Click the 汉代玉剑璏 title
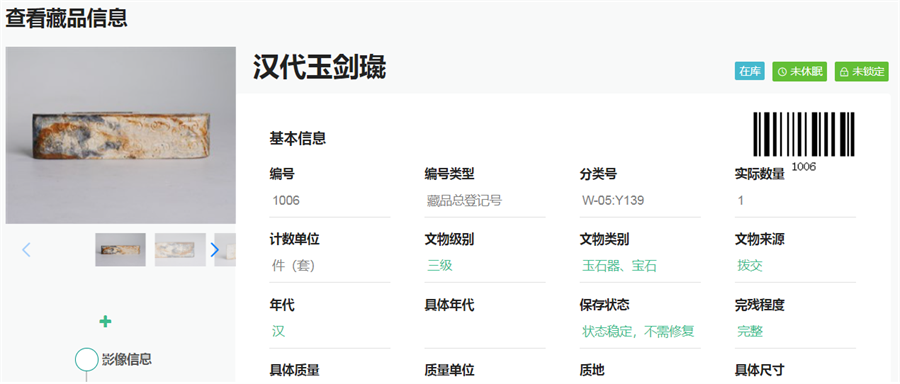Viewport: 900px width, 384px height. 320,68
